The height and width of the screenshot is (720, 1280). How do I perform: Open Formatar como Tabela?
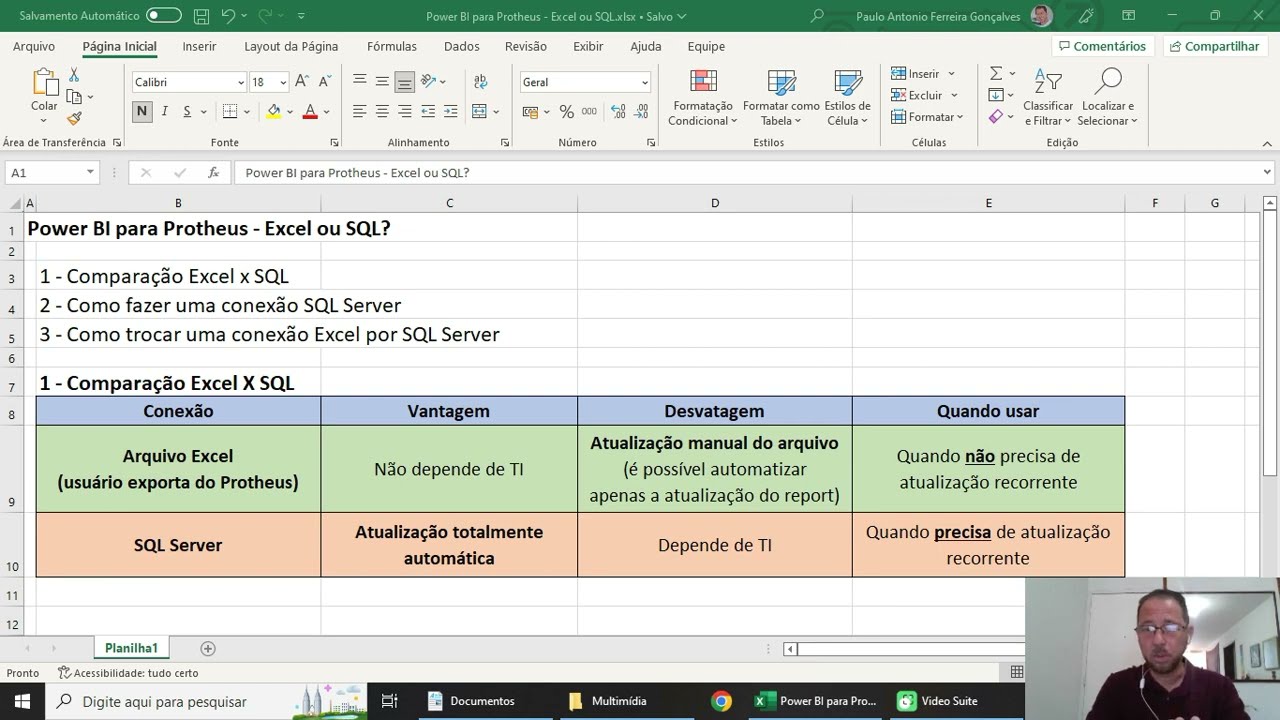(x=781, y=98)
